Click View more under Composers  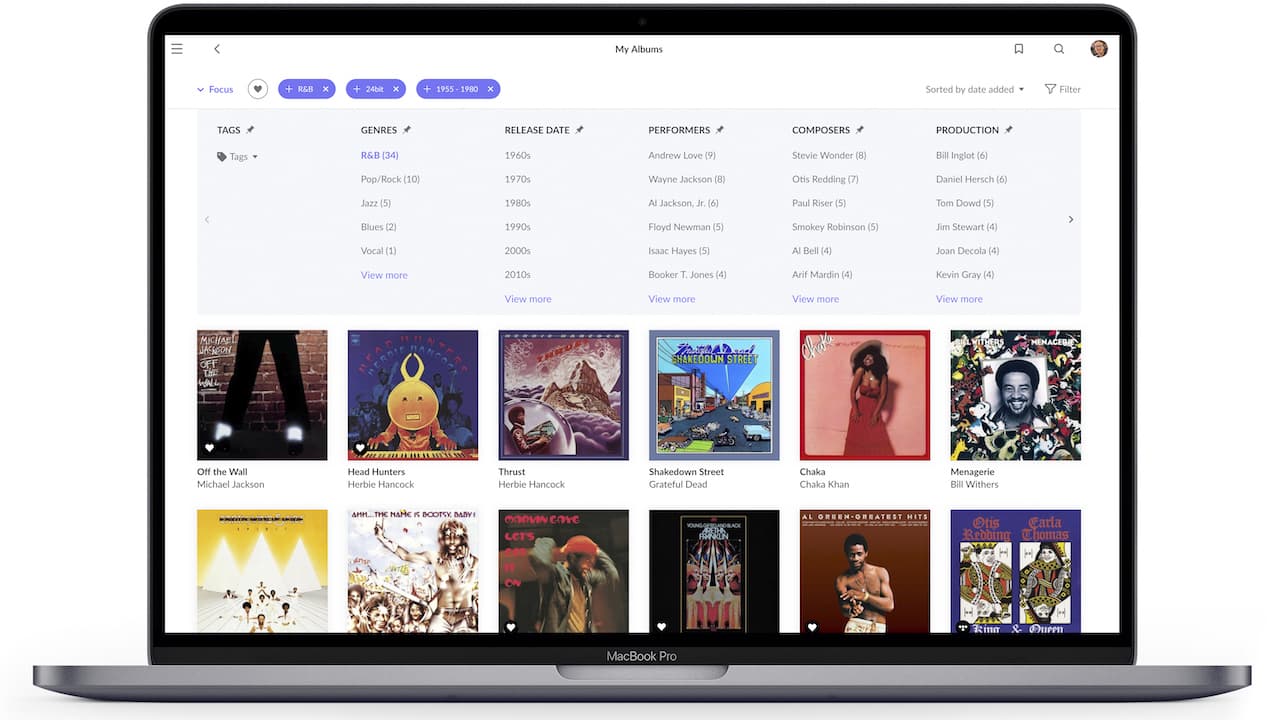tap(816, 299)
